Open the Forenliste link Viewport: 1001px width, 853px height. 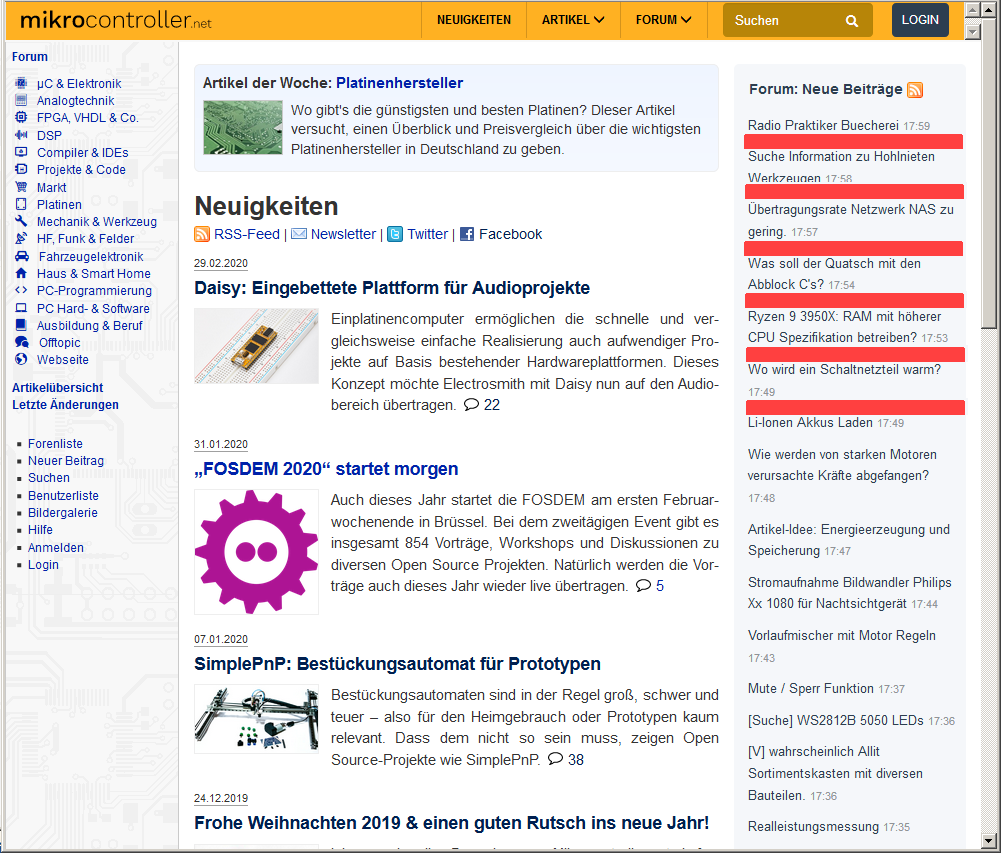[55, 444]
